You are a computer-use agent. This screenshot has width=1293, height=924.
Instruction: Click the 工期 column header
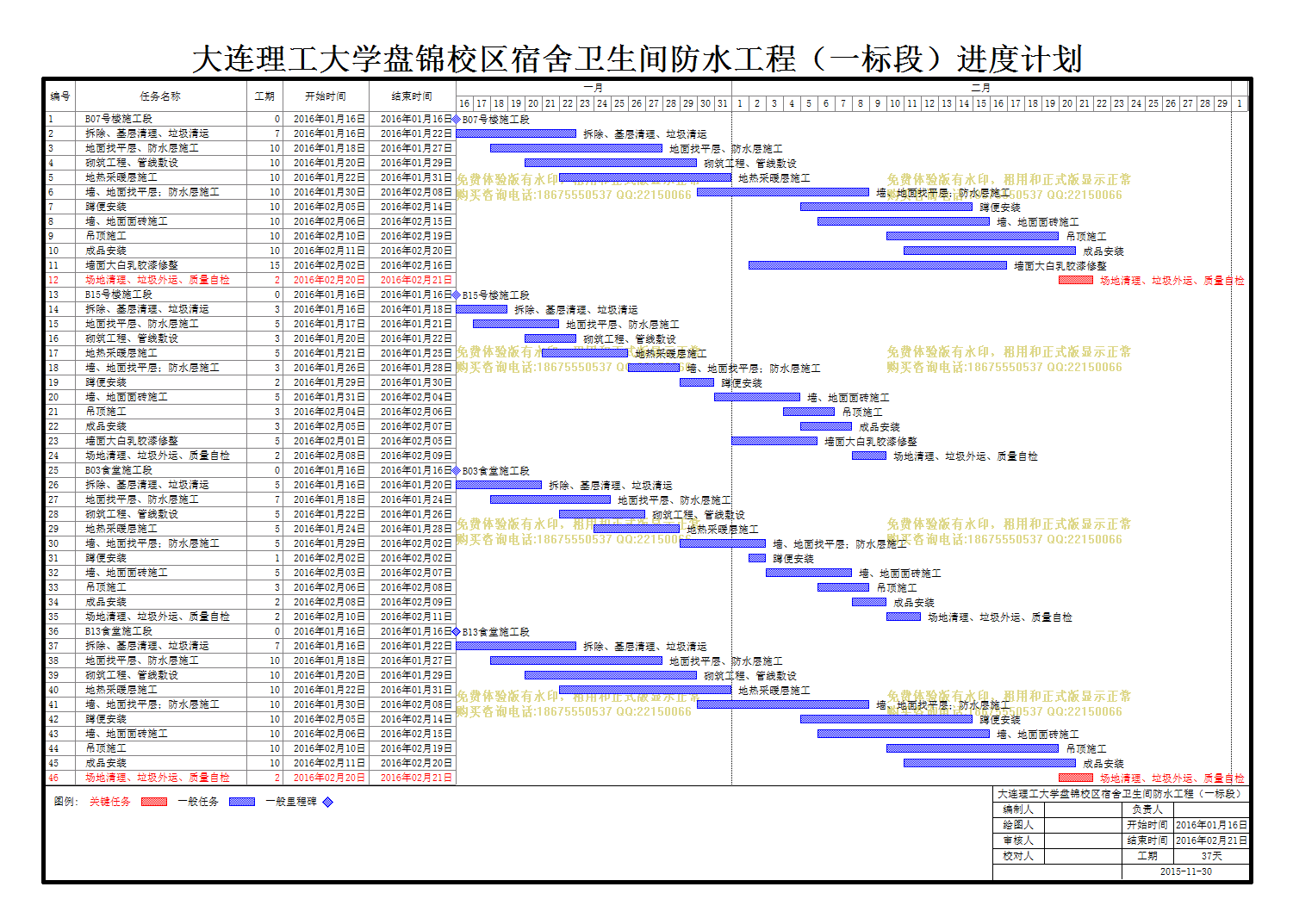264,96
